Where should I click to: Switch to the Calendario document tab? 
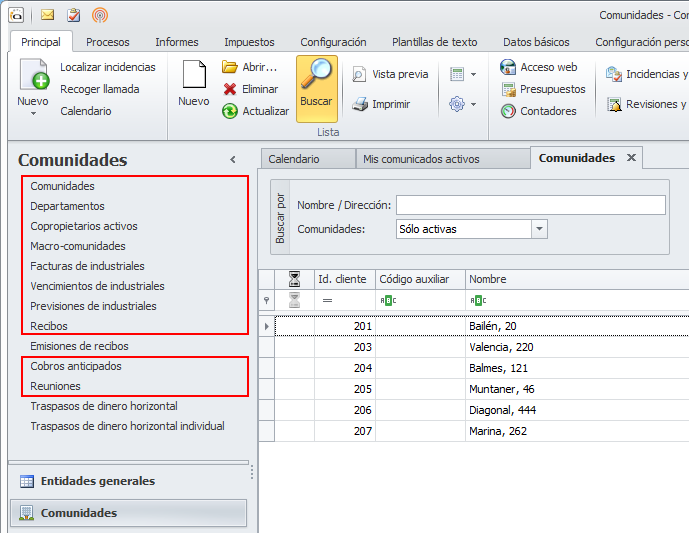(x=308, y=159)
